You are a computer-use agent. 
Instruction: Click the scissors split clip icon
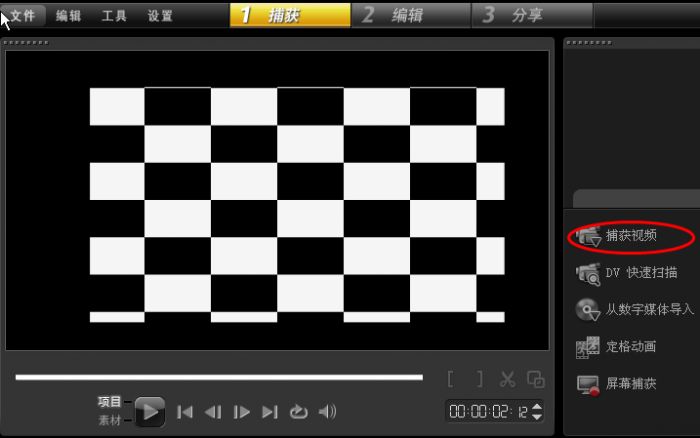tap(507, 379)
